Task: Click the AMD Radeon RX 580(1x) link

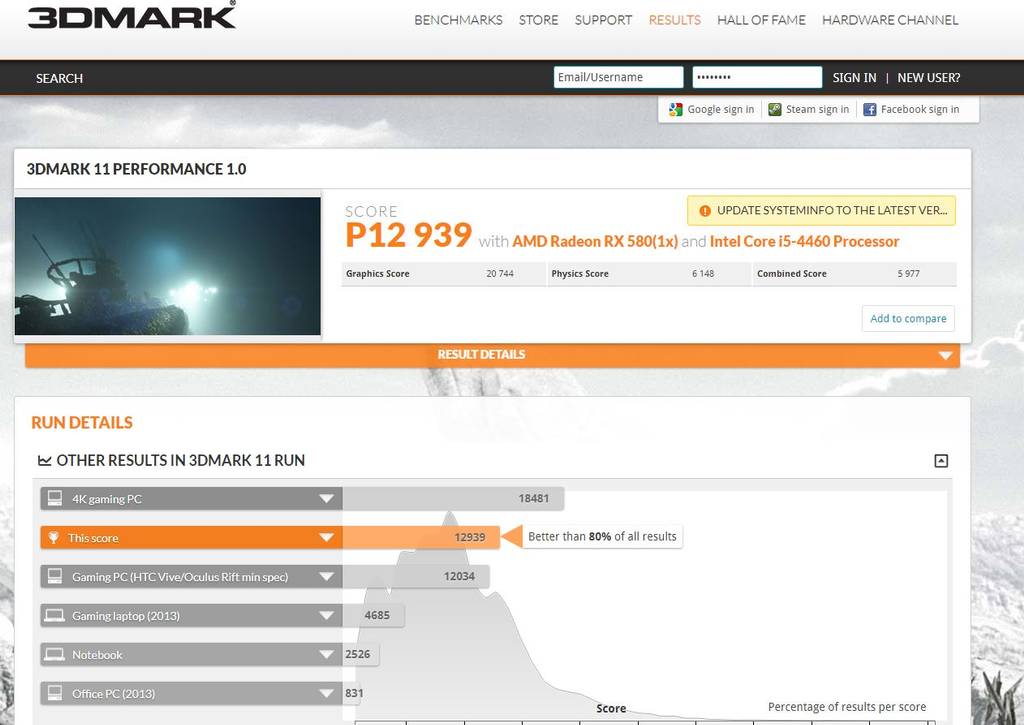Action: [595, 242]
